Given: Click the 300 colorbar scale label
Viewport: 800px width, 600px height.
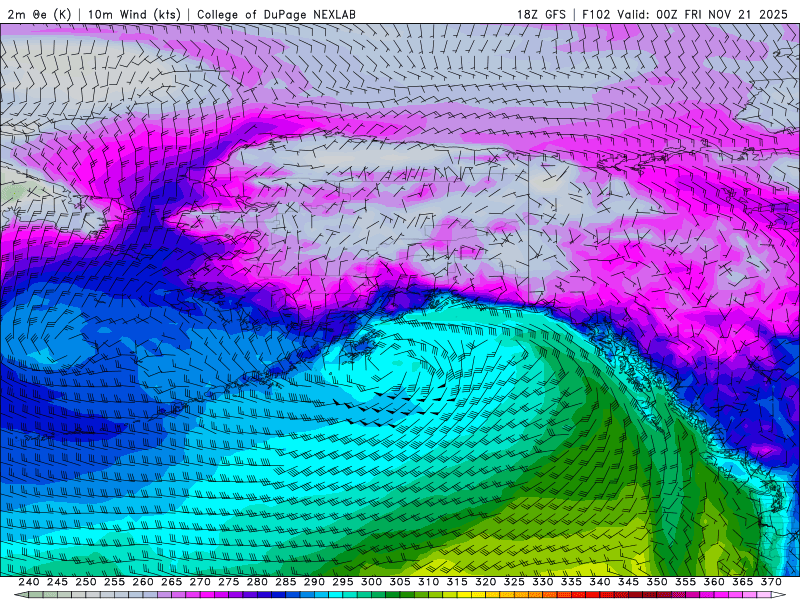Looking at the screenshot, I should point(371,582).
